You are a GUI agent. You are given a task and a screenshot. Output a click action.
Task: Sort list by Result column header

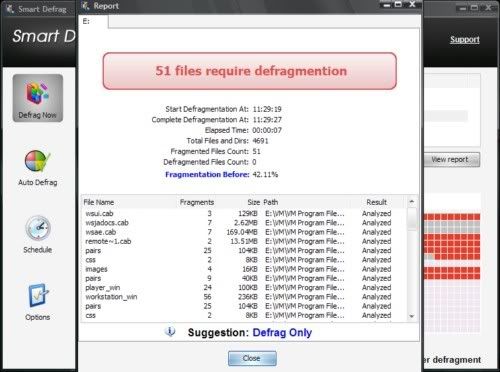377,202
